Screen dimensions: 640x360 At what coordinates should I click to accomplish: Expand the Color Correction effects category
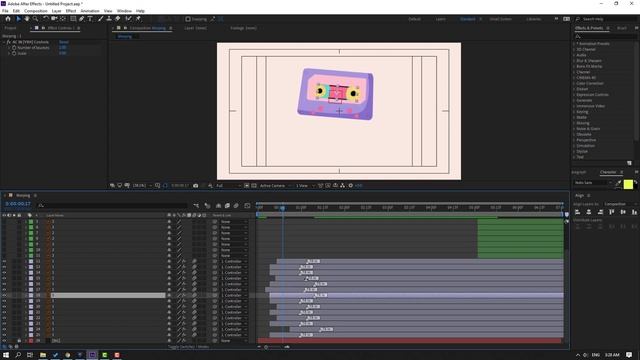[x=574, y=83]
